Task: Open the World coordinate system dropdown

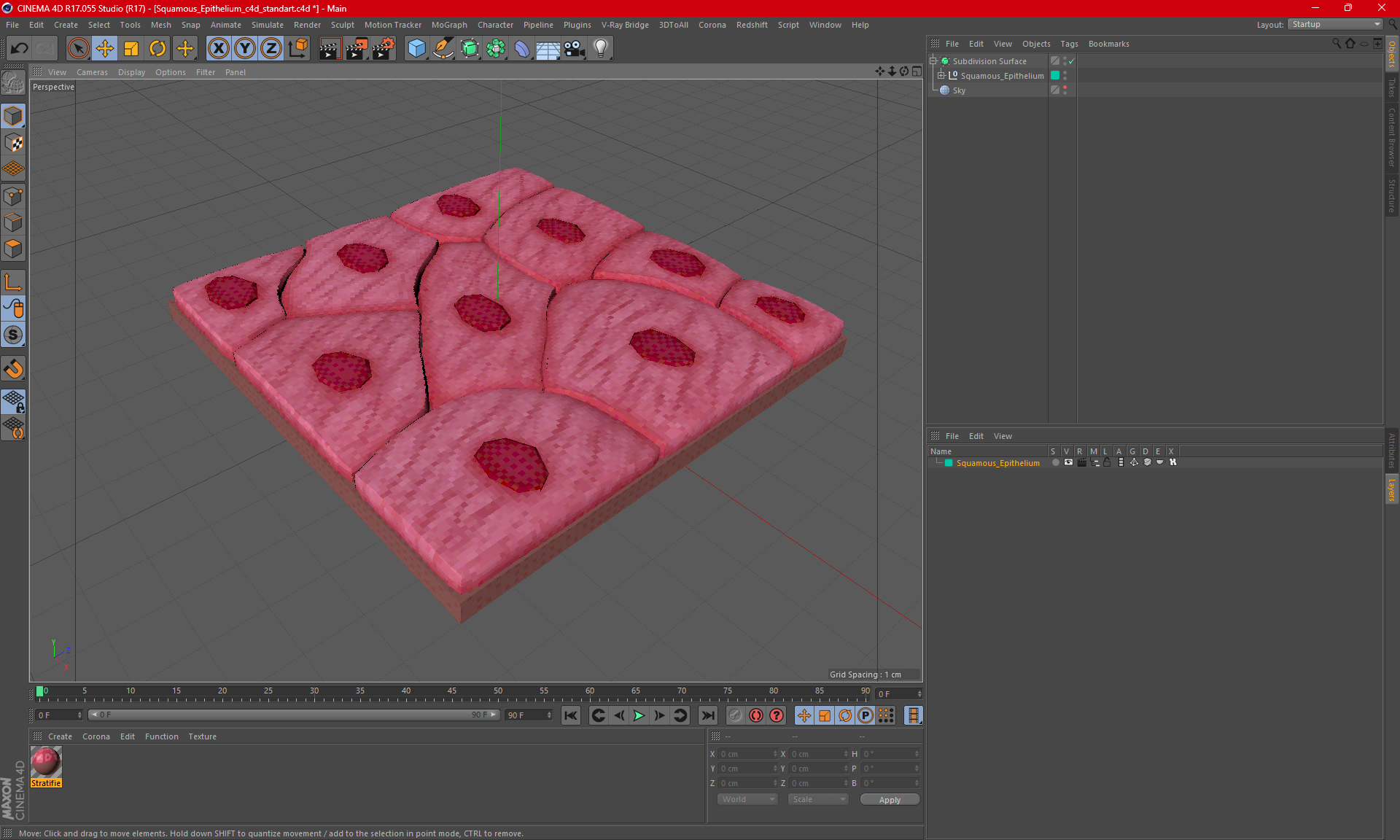Action: pos(748,799)
